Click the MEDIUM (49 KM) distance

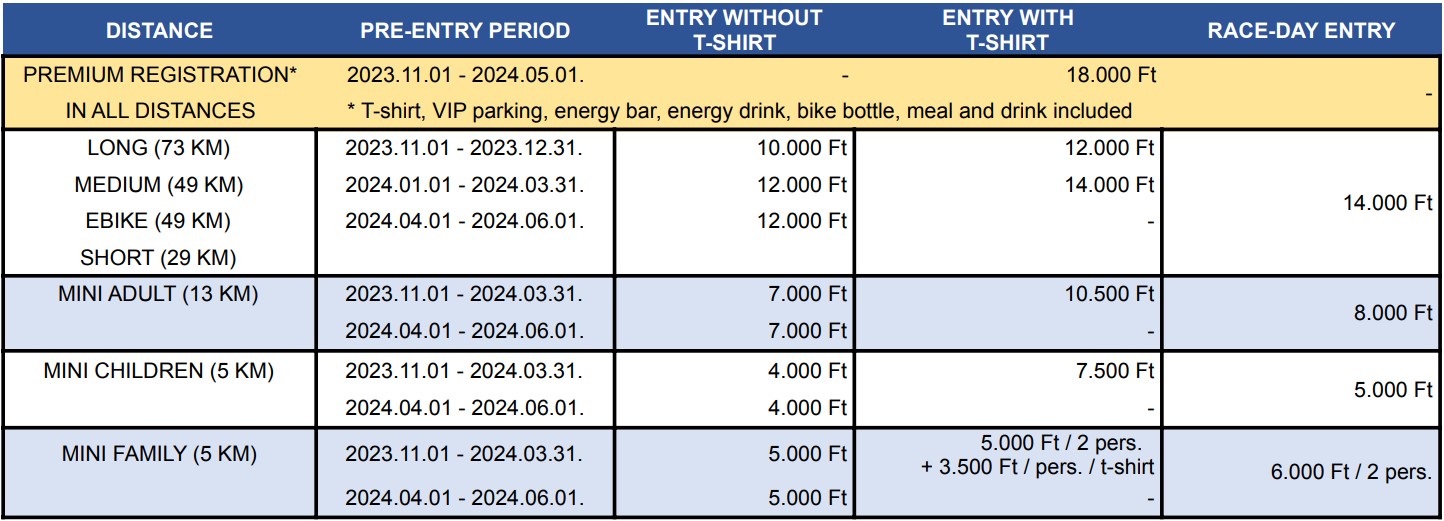tap(159, 185)
